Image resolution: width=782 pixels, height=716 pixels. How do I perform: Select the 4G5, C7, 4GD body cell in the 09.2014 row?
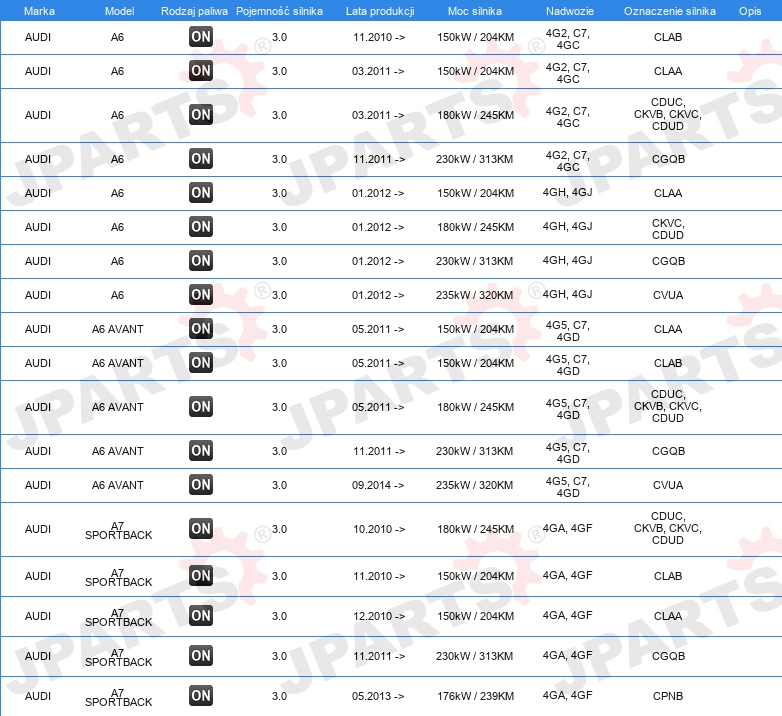click(568, 487)
